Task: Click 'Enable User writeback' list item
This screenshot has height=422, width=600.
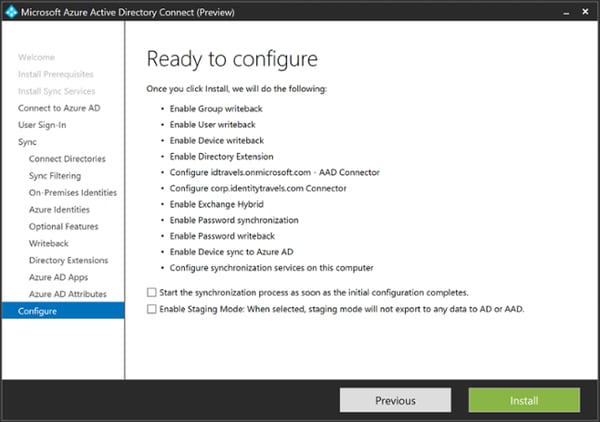Action: point(212,125)
